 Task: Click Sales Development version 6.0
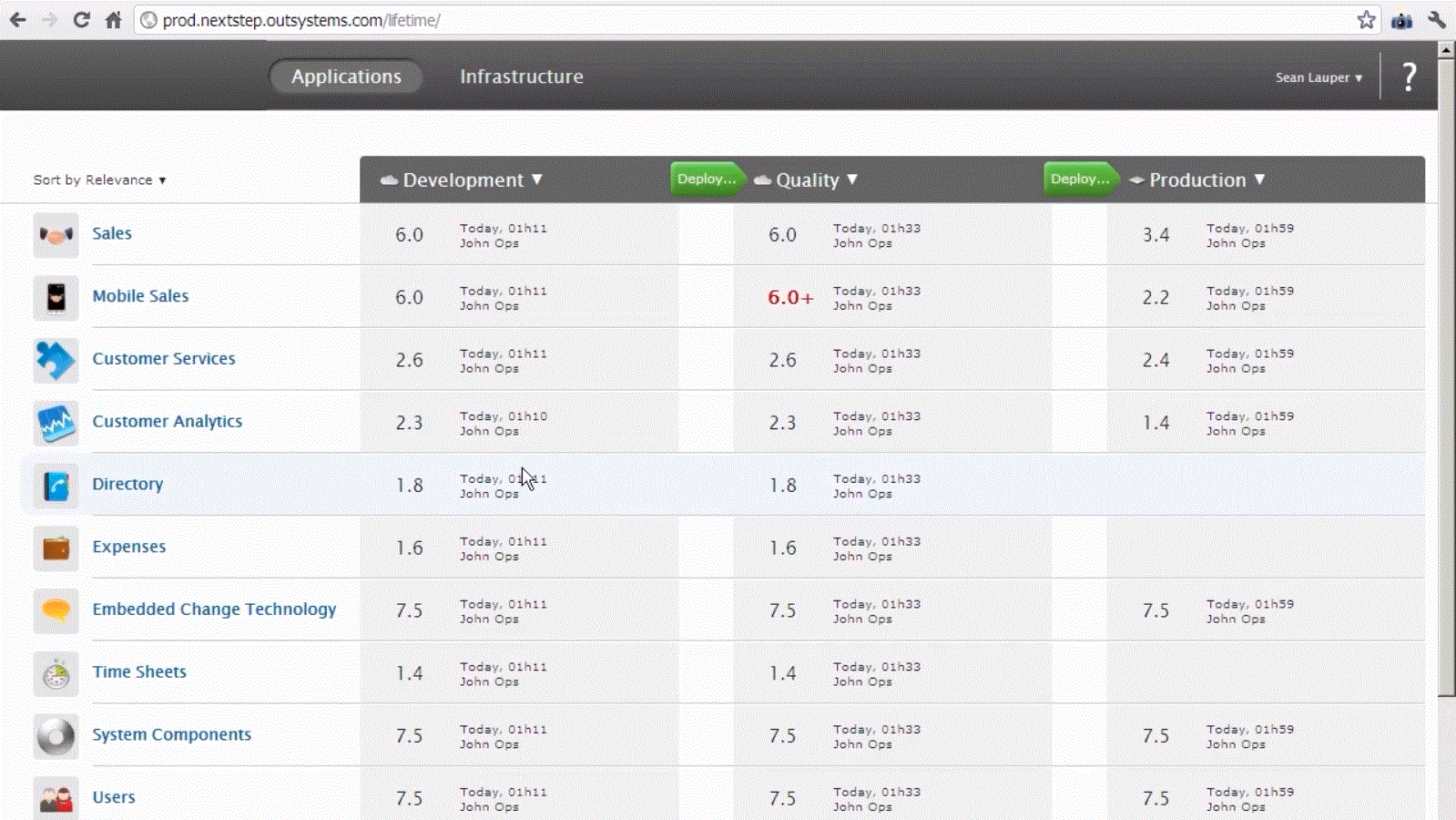coord(410,235)
